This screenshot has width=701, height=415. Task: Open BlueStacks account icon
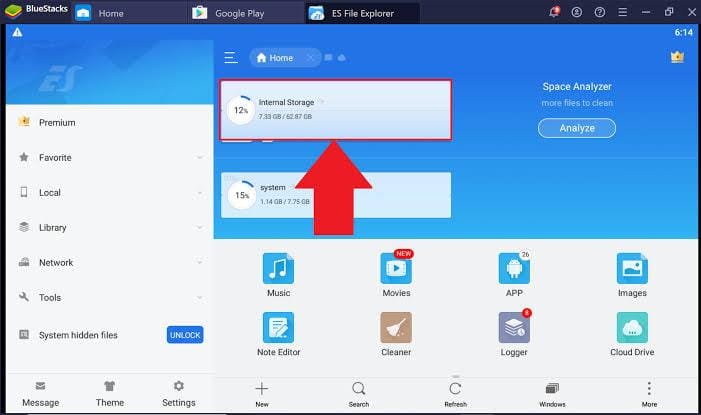click(577, 12)
